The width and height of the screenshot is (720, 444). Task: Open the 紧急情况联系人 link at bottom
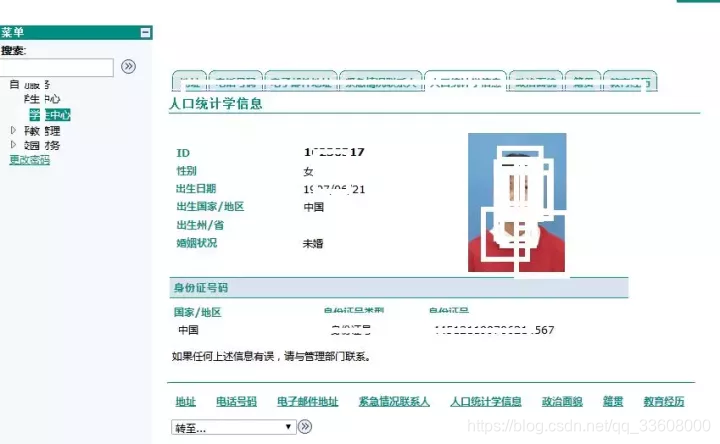point(394,402)
